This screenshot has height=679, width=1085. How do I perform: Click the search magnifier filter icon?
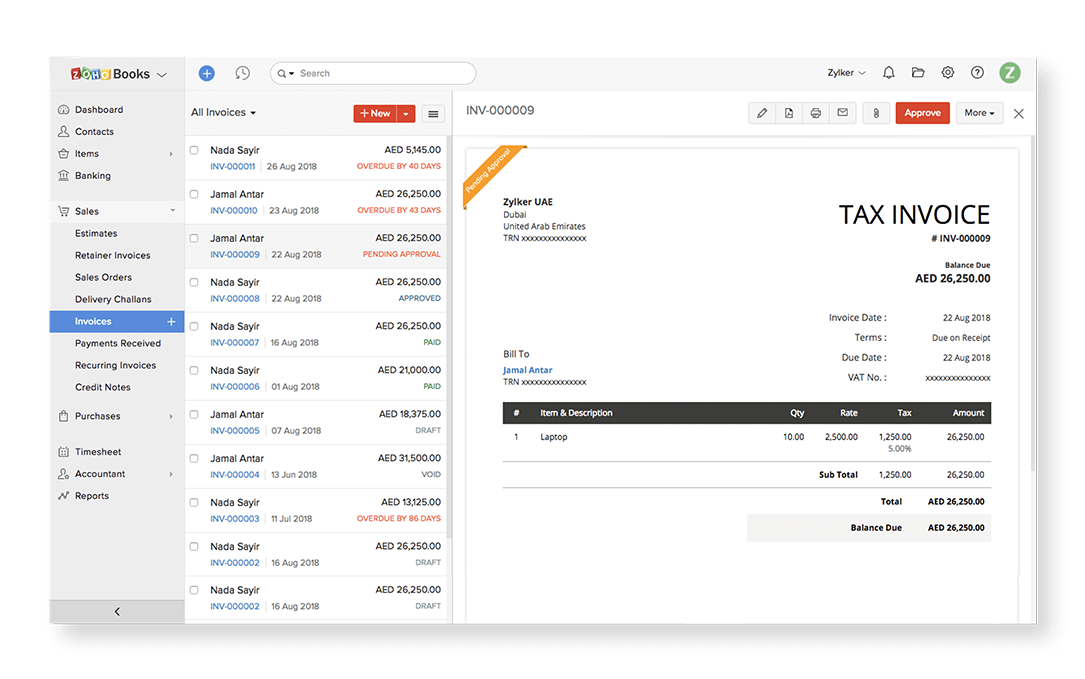coord(285,73)
